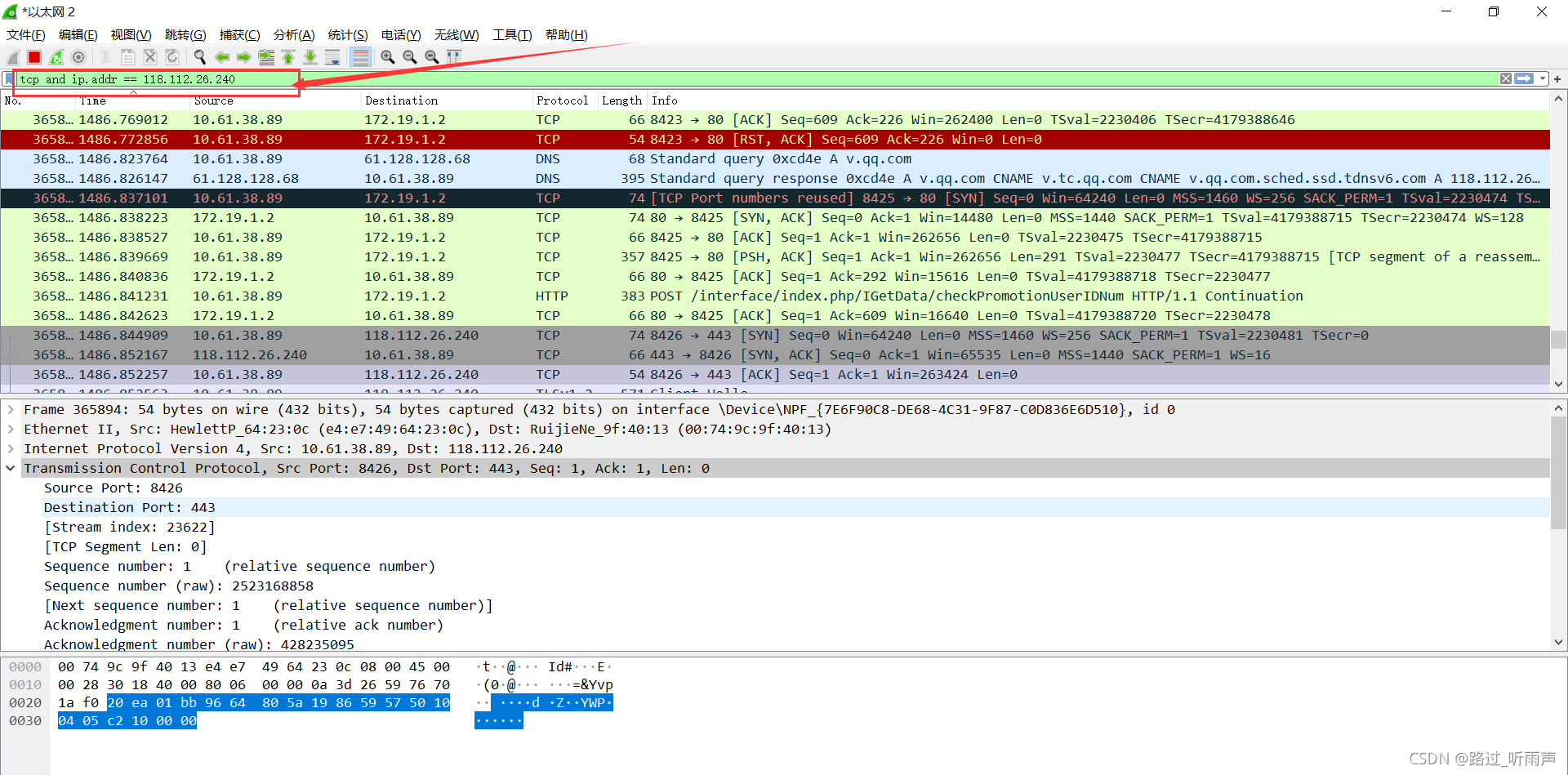Viewport: 1568px width, 775px height.
Task: Open capture options gear icon
Action: pyautogui.click(x=78, y=57)
